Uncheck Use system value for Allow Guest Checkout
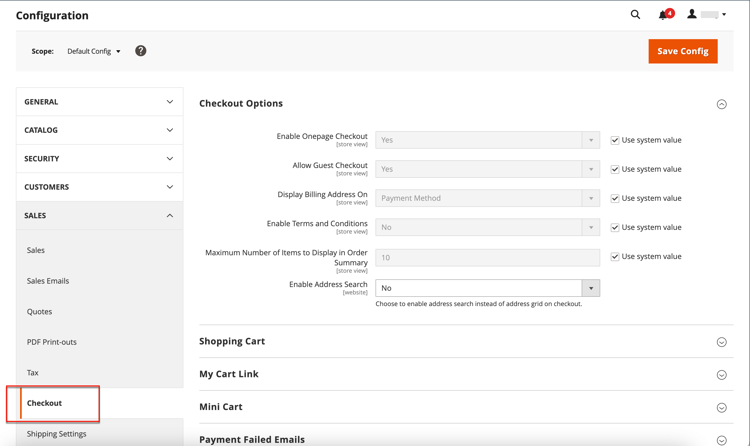The image size is (750, 446). pyautogui.click(x=615, y=169)
